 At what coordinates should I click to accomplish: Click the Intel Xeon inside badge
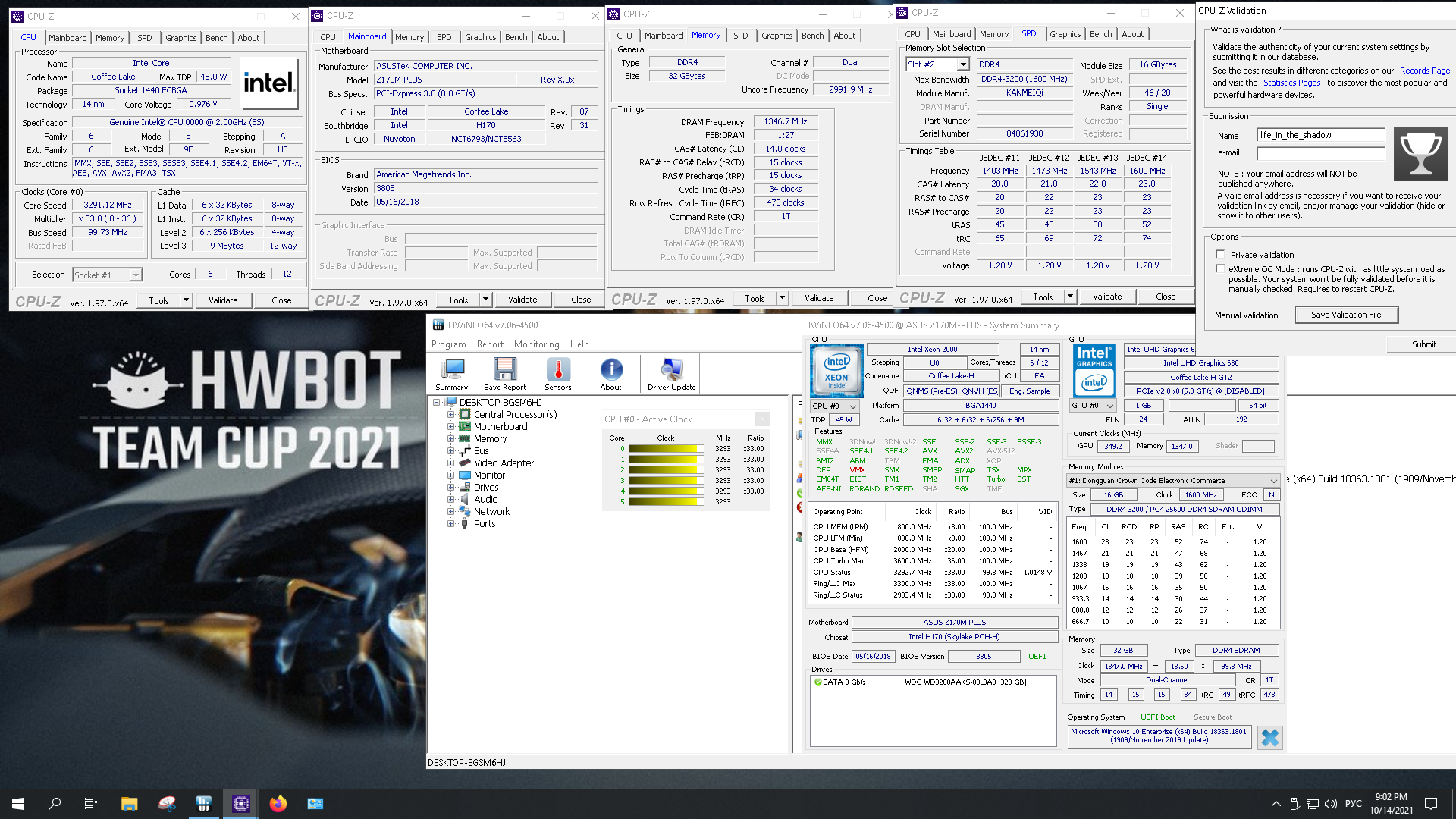point(836,371)
